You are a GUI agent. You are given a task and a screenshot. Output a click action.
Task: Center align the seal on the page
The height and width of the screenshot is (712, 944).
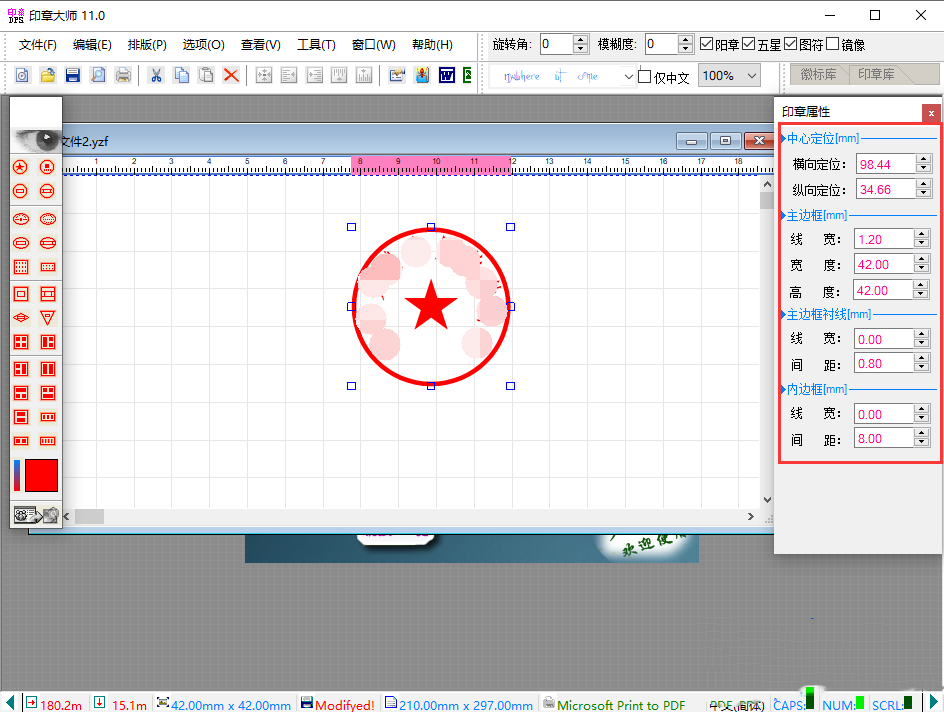pos(264,75)
